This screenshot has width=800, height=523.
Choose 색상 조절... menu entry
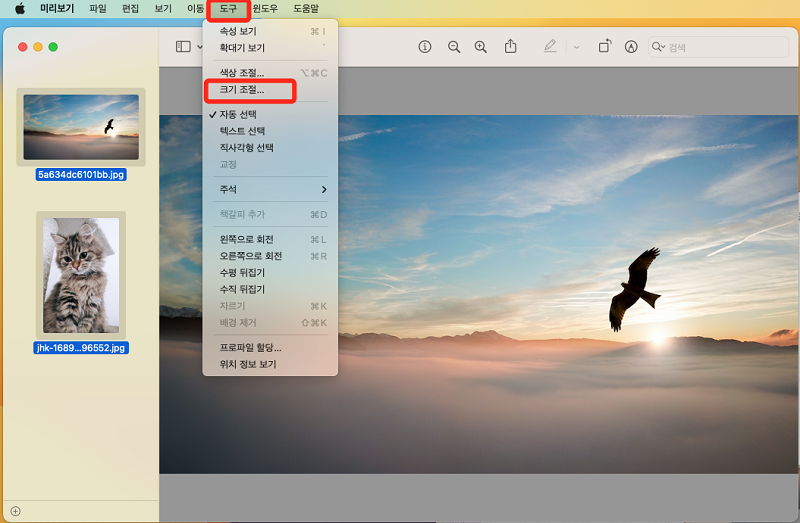(x=242, y=73)
